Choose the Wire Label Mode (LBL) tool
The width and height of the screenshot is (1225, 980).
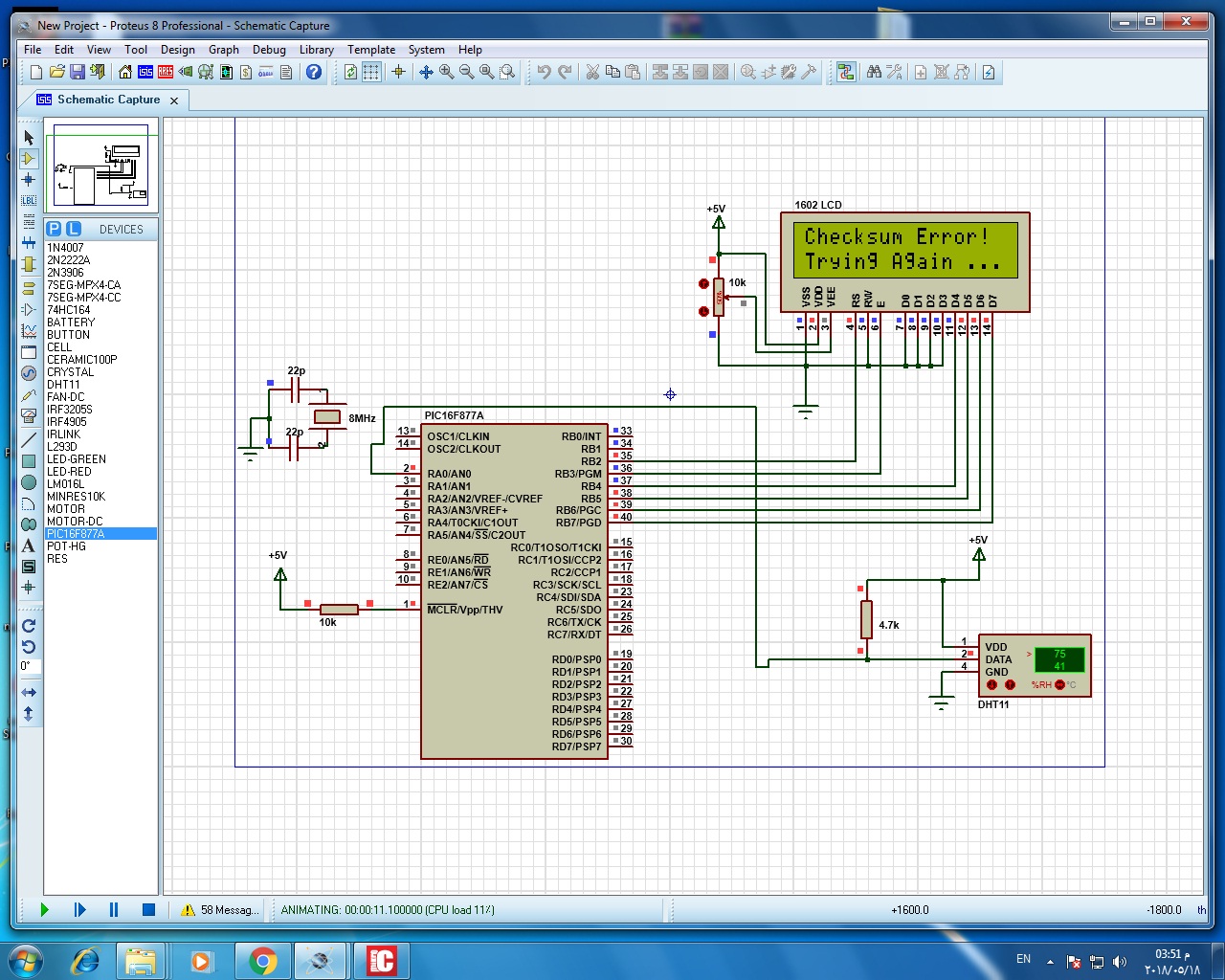tap(29, 200)
